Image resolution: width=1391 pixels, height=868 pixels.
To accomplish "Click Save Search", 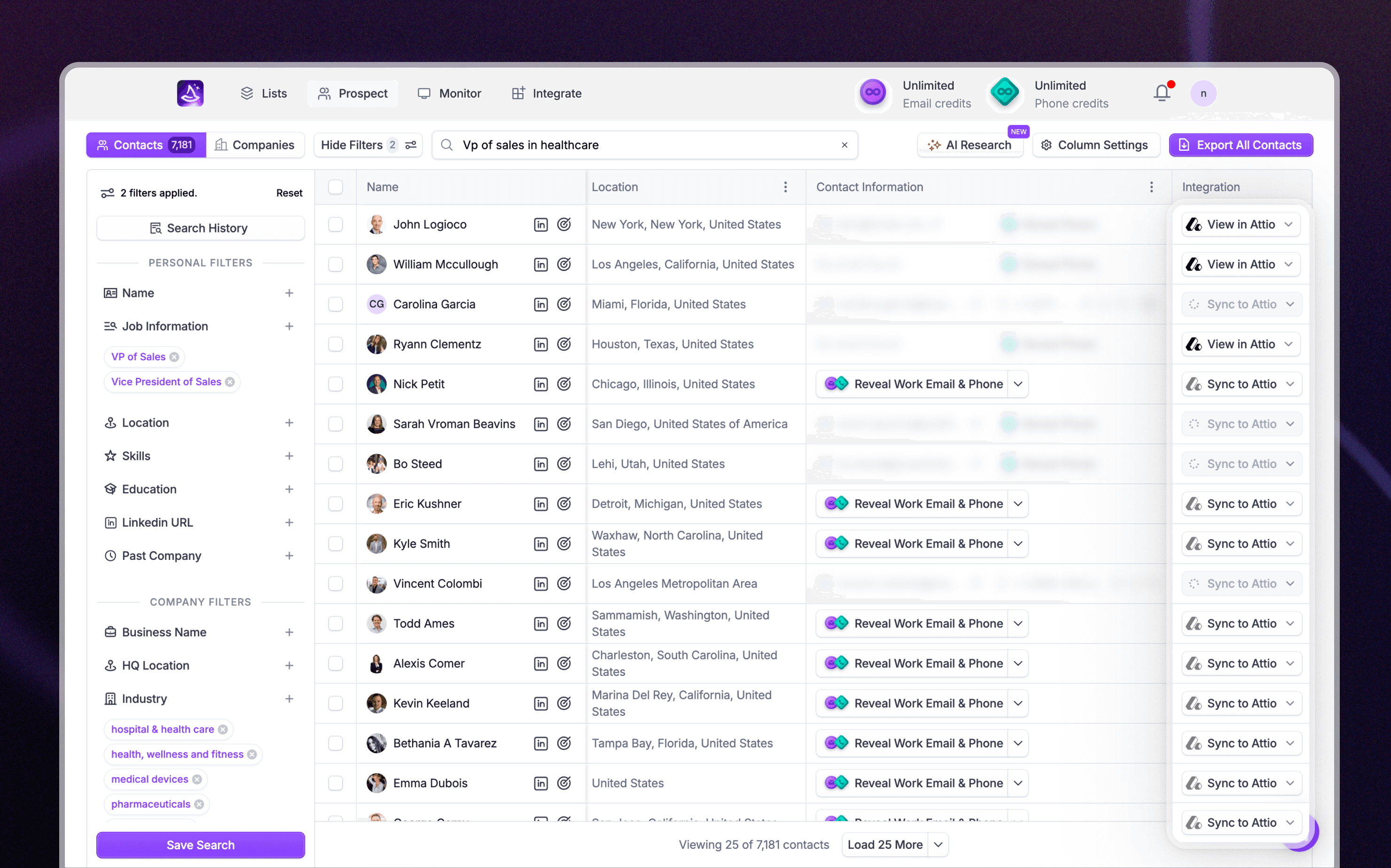I will [x=201, y=845].
